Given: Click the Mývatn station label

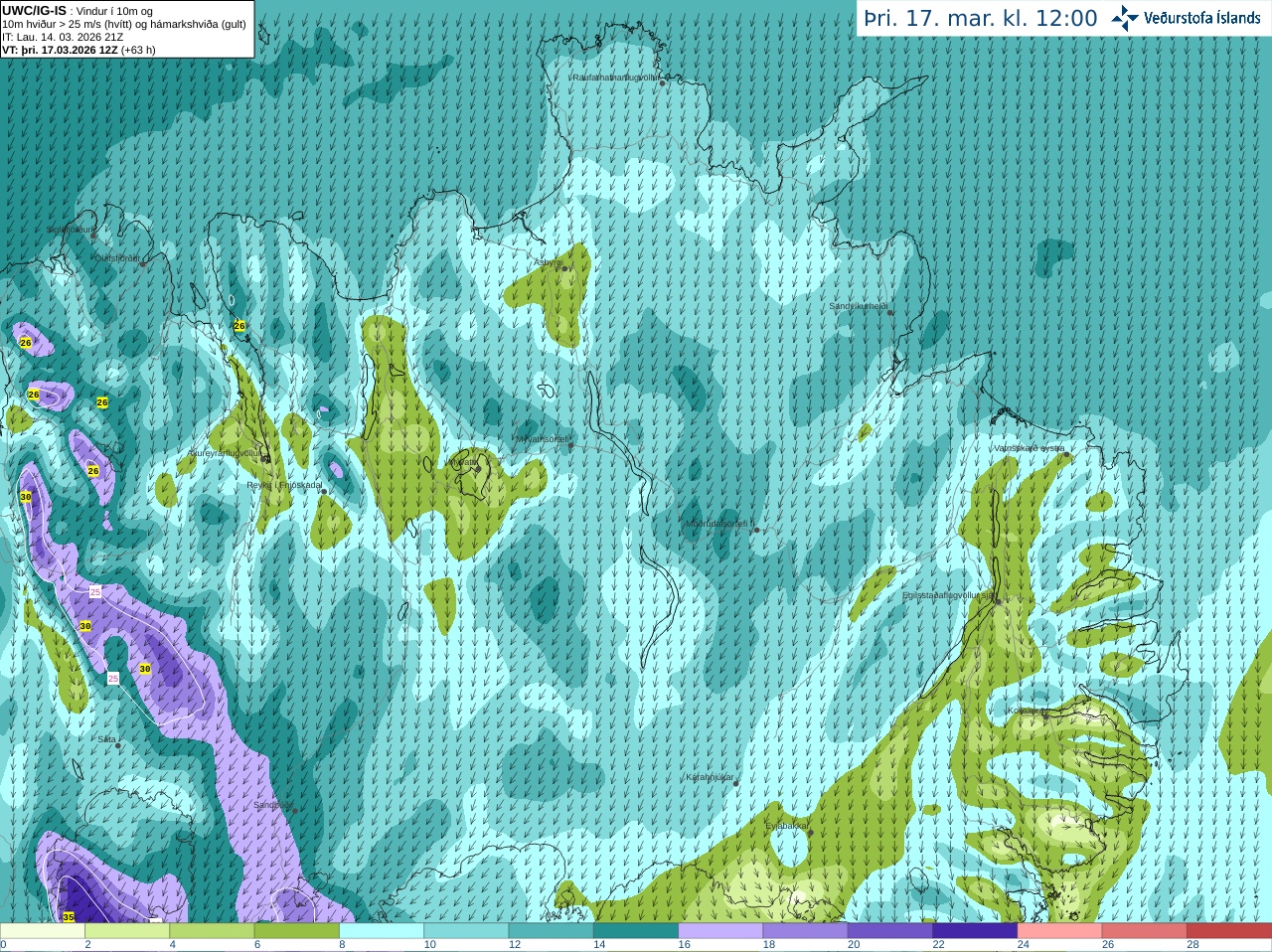Looking at the screenshot, I should coord(462,462).
